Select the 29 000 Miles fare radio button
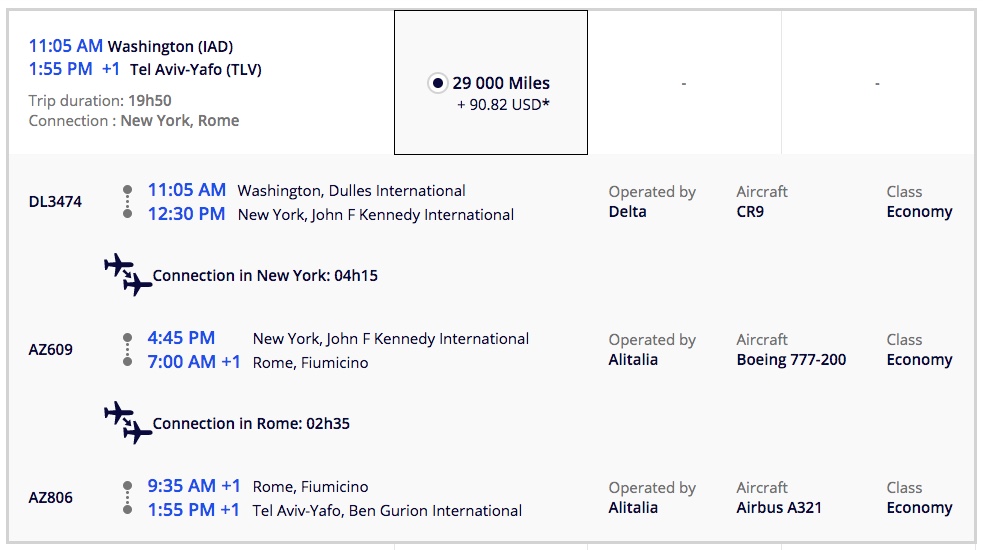The height and width of the screenshot is (550, 983). pos(437,84)
